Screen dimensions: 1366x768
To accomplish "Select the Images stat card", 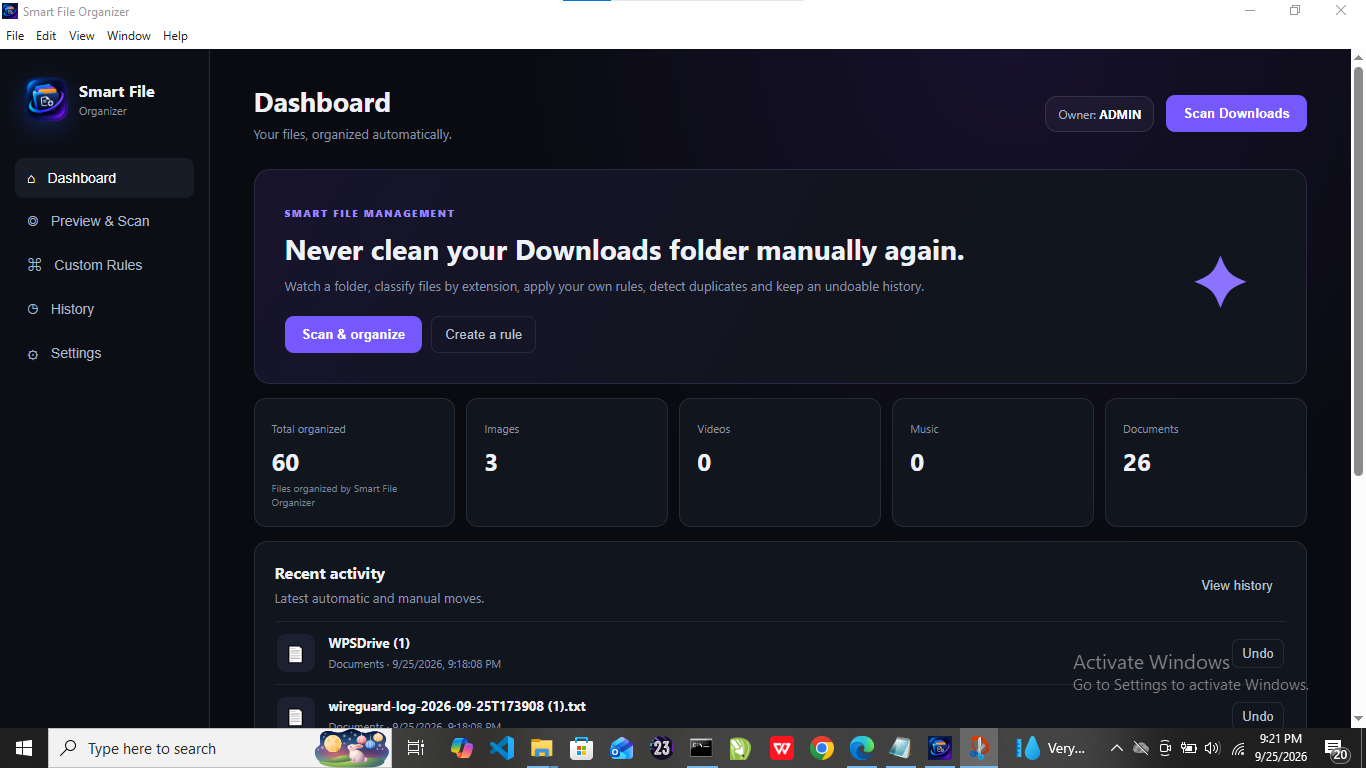I will pyautogui.click(x=567, y=463).
